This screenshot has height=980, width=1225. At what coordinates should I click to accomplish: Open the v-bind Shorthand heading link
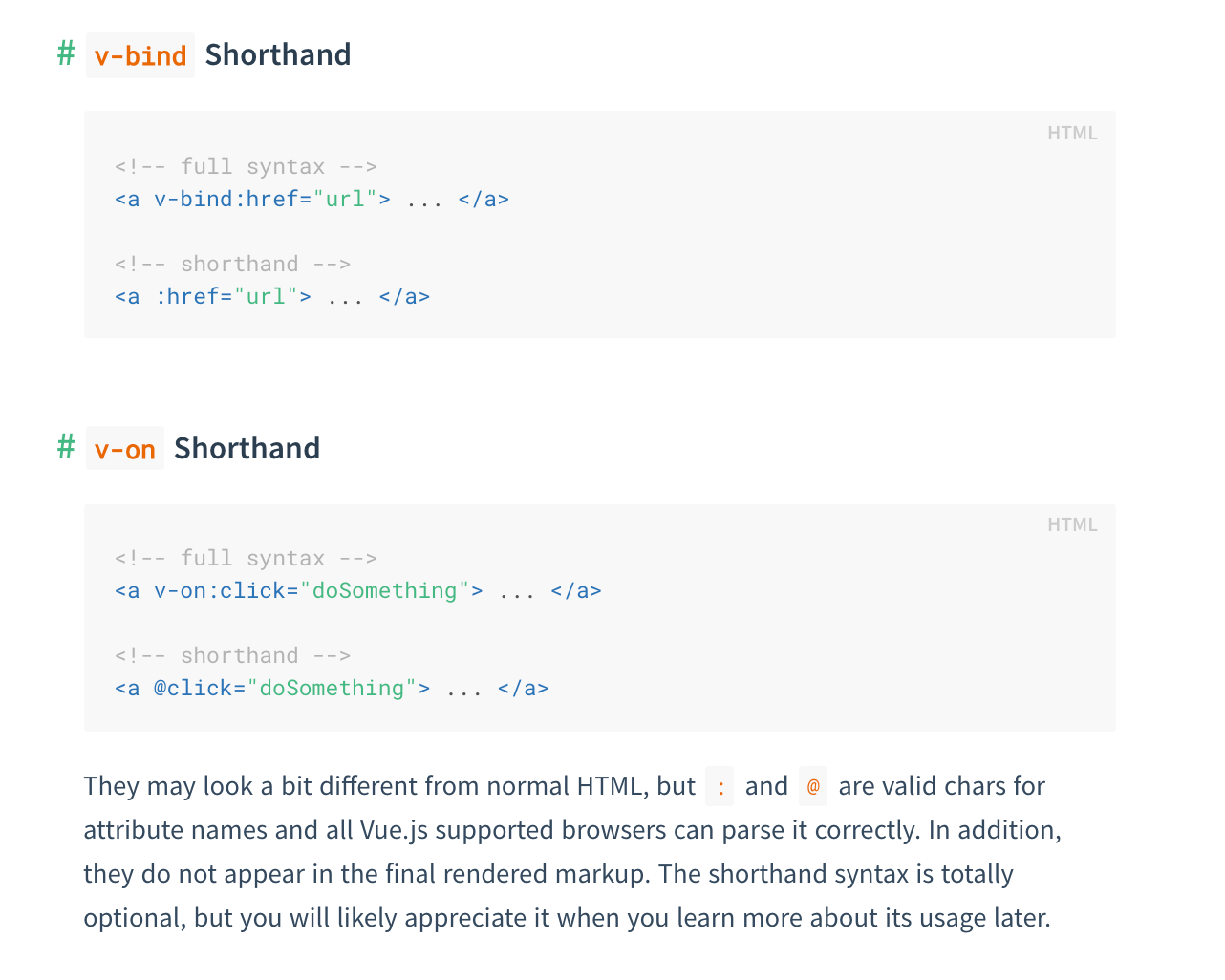coord(219,54)
